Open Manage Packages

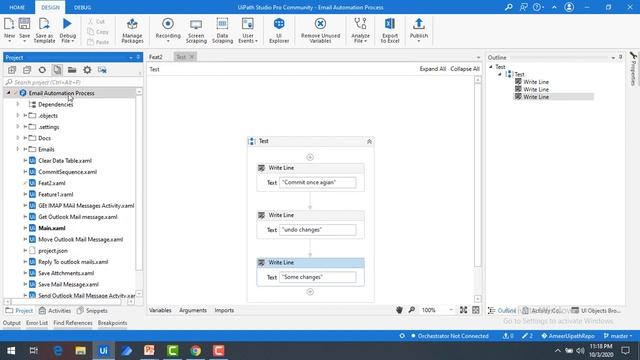(x=132, y=30)
